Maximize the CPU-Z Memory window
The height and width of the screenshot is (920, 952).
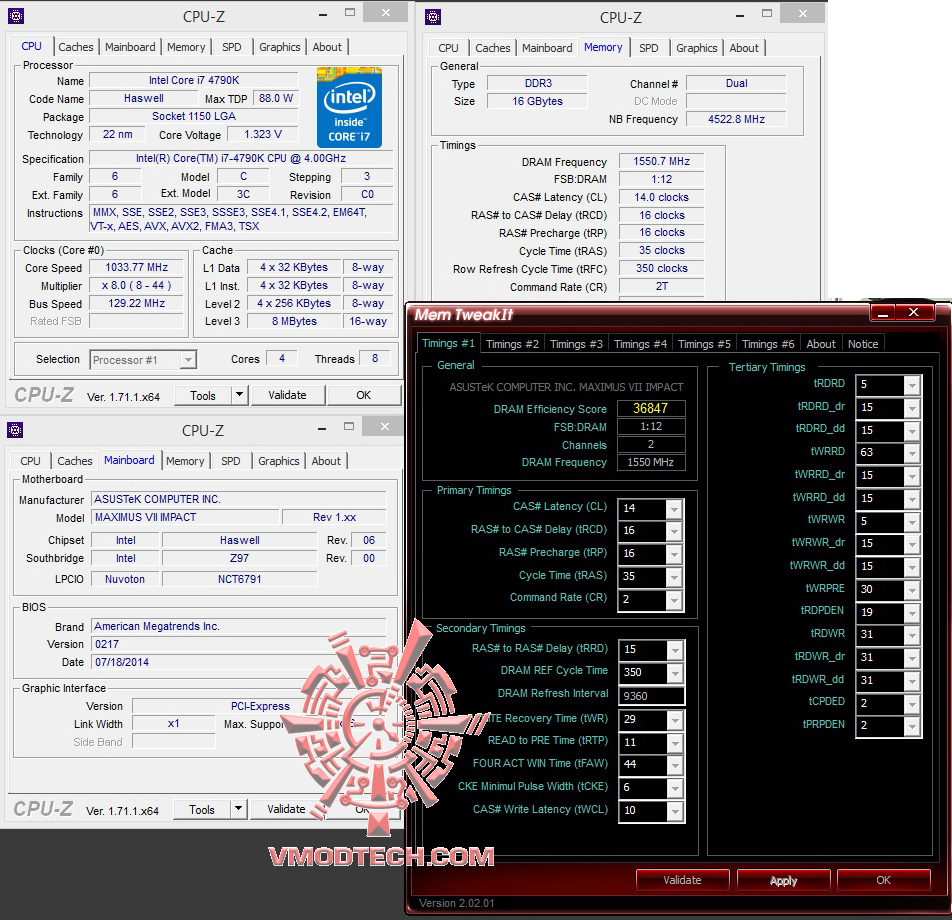[767, 13]
